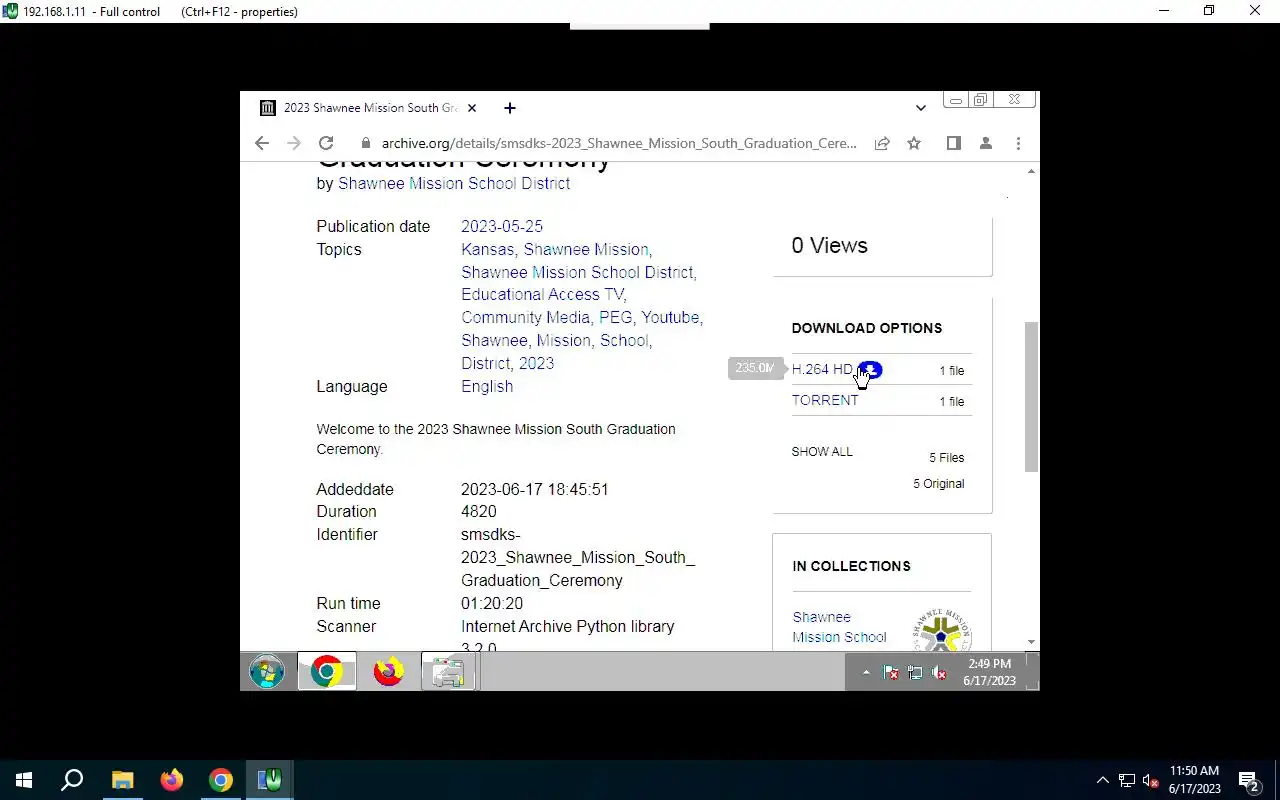Open the English language link

pyautogui.click(x=487, y=387)
